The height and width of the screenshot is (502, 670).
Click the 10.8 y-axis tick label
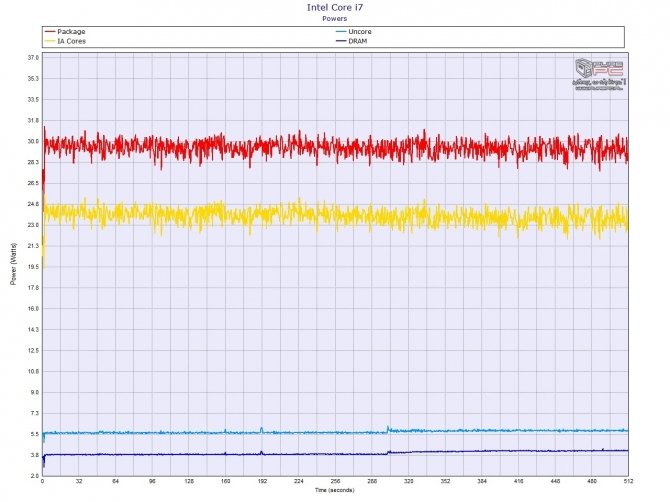point(33,372)
